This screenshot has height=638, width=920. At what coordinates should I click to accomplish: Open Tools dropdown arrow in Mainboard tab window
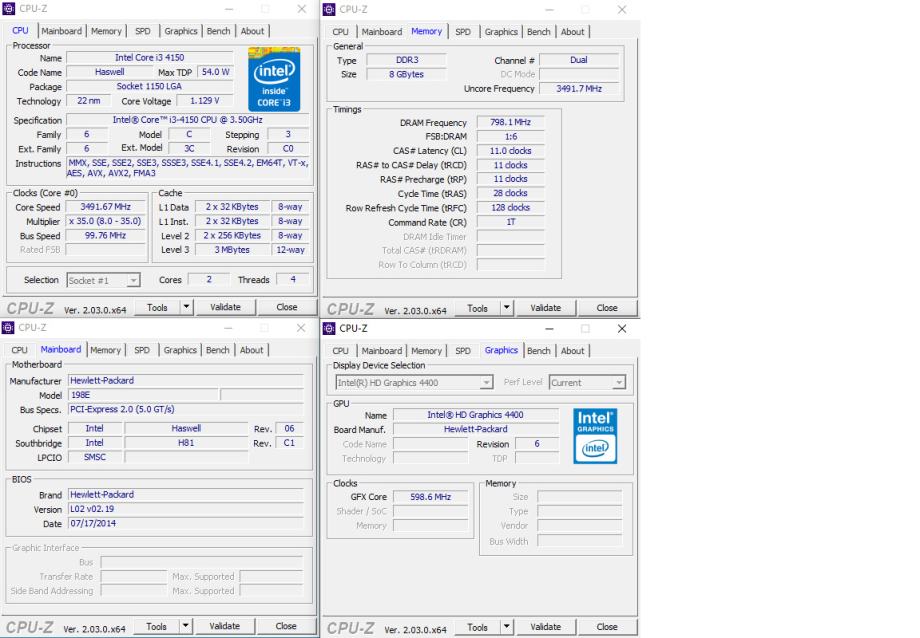(186, 626)
